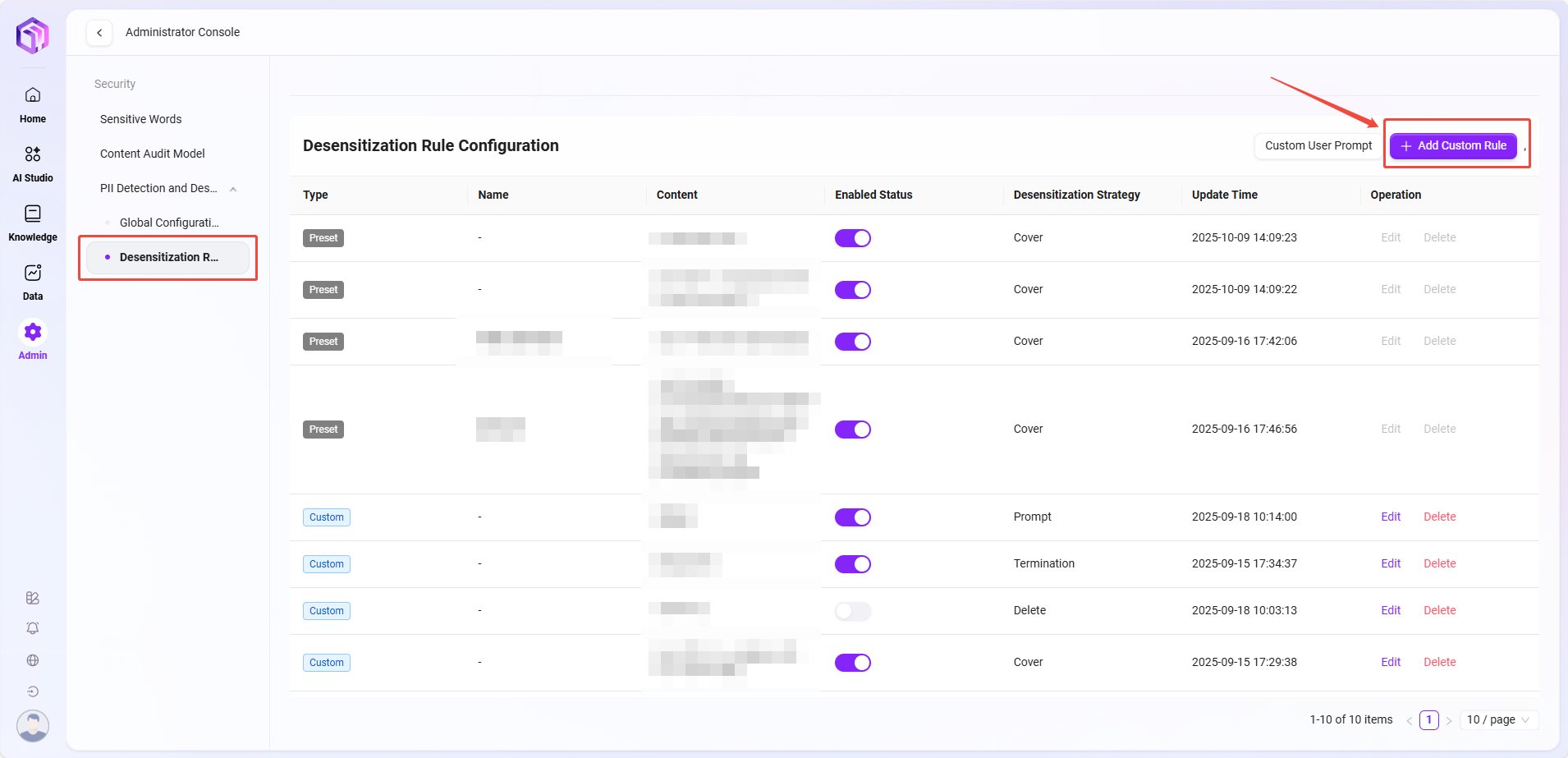Image resolution: width=1568 pixels, height=758 pixels.
Task: Open the 10 / page size dropdown
Action: 1498,720
